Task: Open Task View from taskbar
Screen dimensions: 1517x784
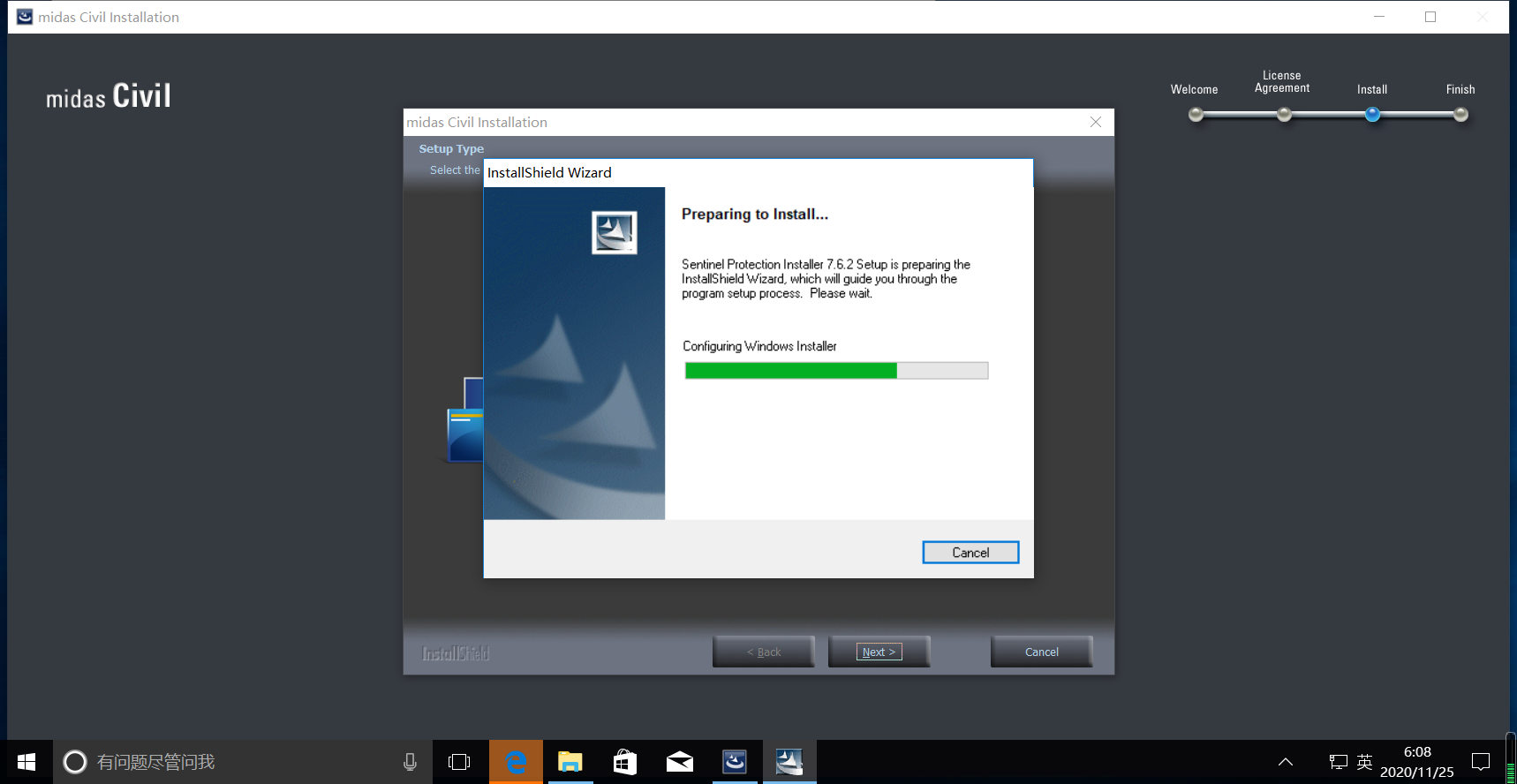Action: click(459, 762)
